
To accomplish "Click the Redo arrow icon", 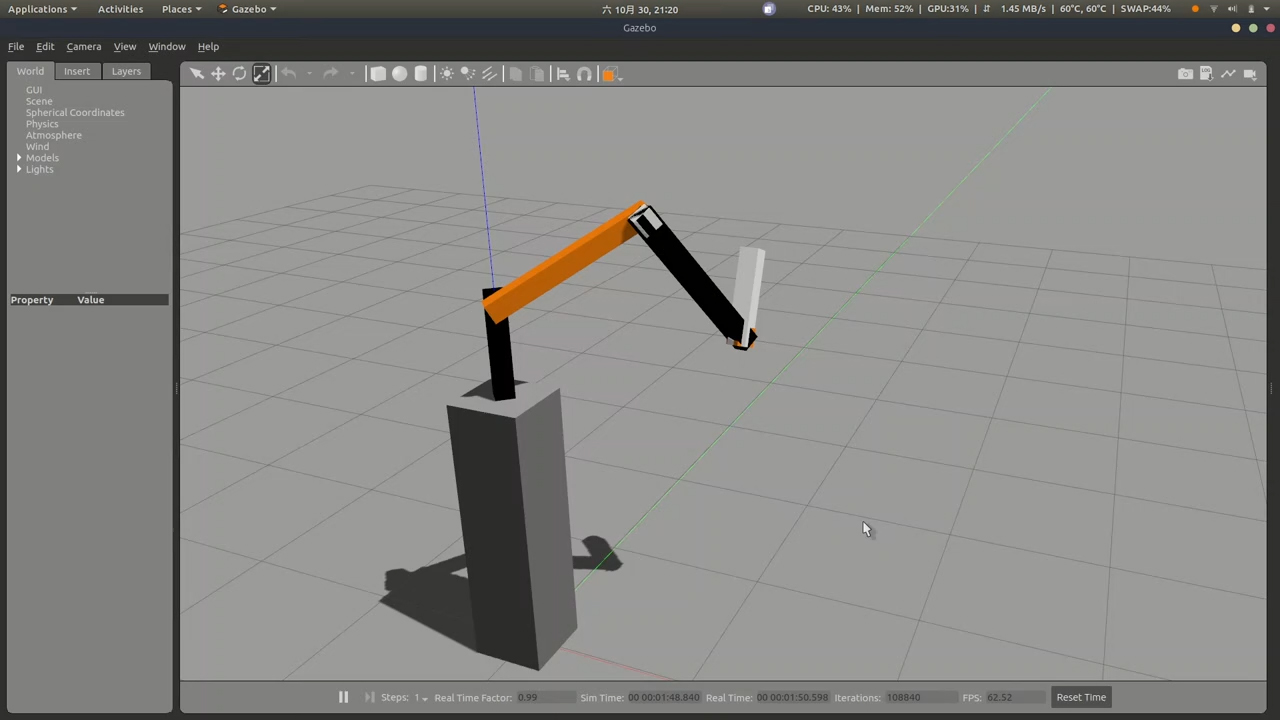I will coord(330,74).
